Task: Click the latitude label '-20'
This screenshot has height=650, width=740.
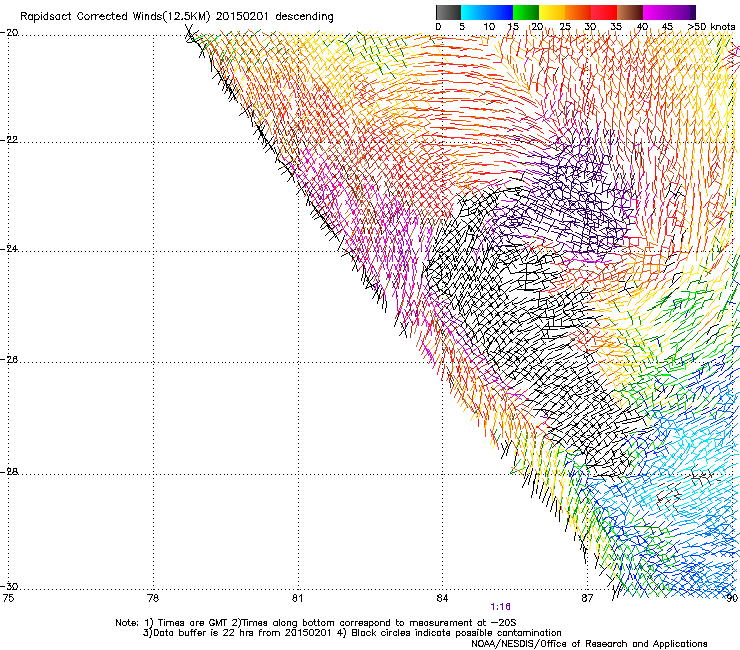Action: [9, 33]
